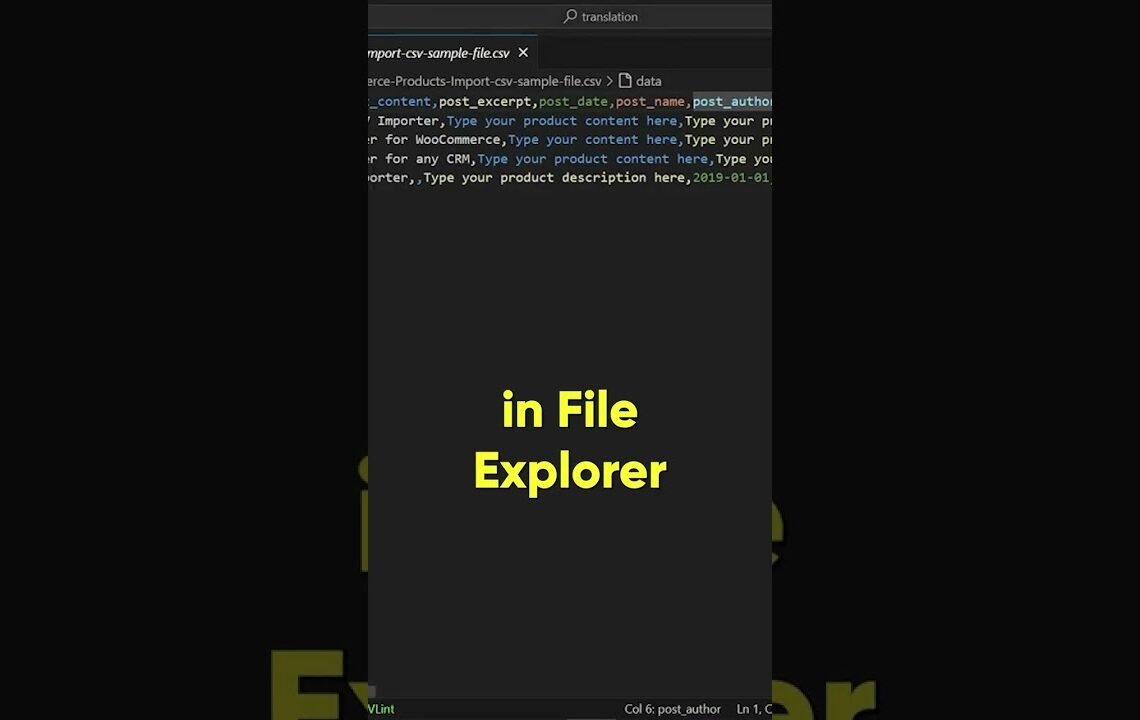Click the data breadcrumb item

coord(649,81)
